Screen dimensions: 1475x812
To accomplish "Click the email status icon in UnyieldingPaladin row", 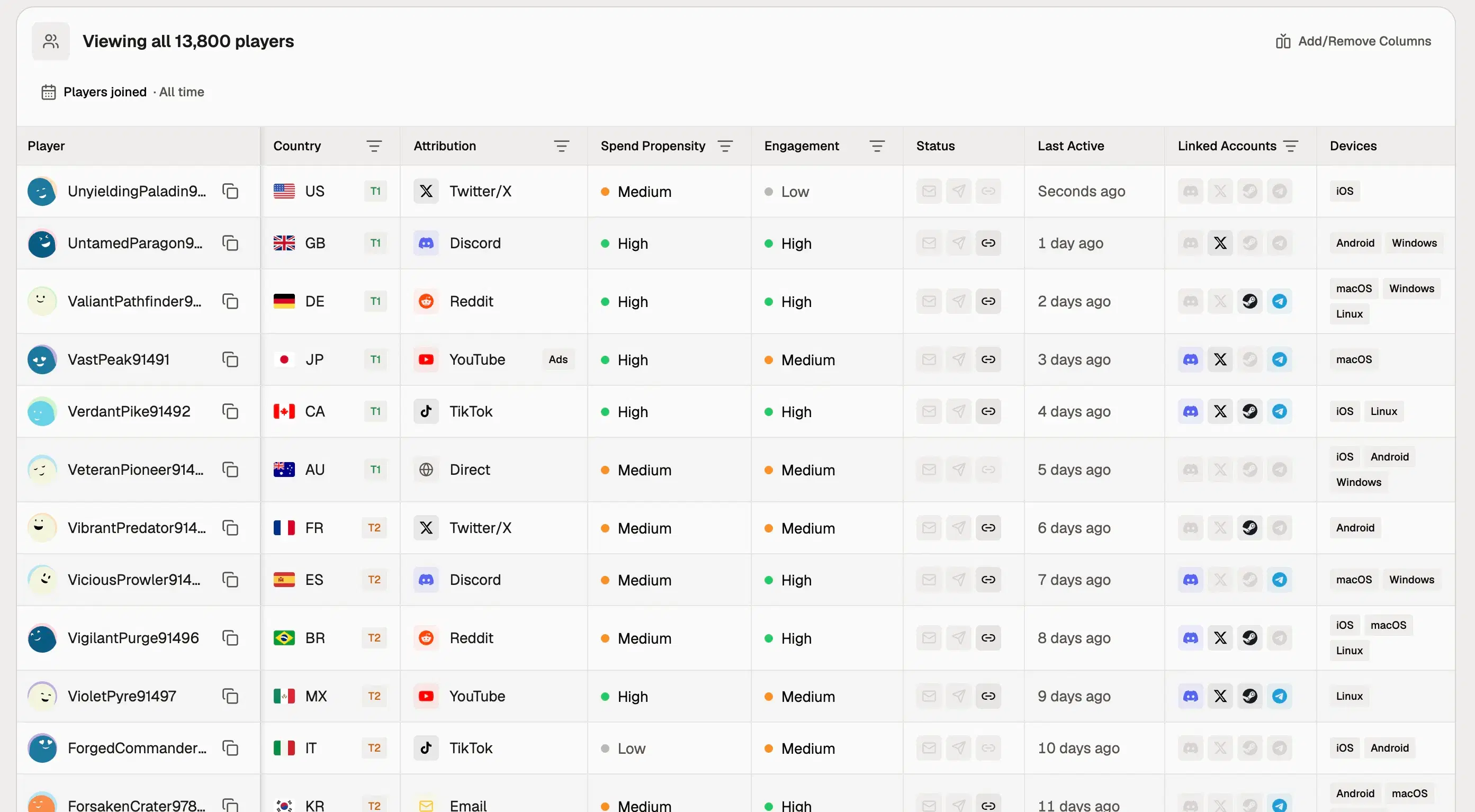I will pyautogui.click(x=929, y=191).
